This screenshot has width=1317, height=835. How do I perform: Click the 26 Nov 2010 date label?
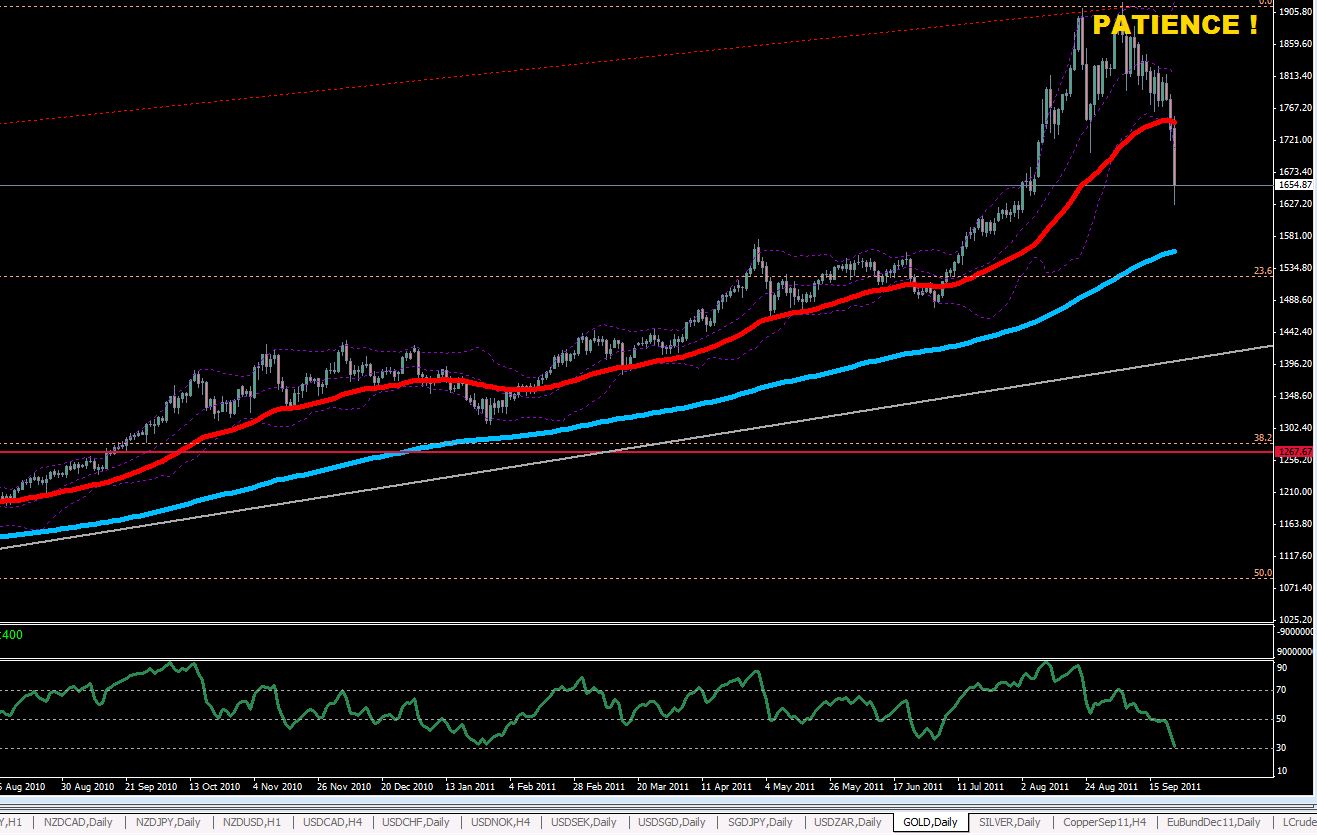click(346, 787)
